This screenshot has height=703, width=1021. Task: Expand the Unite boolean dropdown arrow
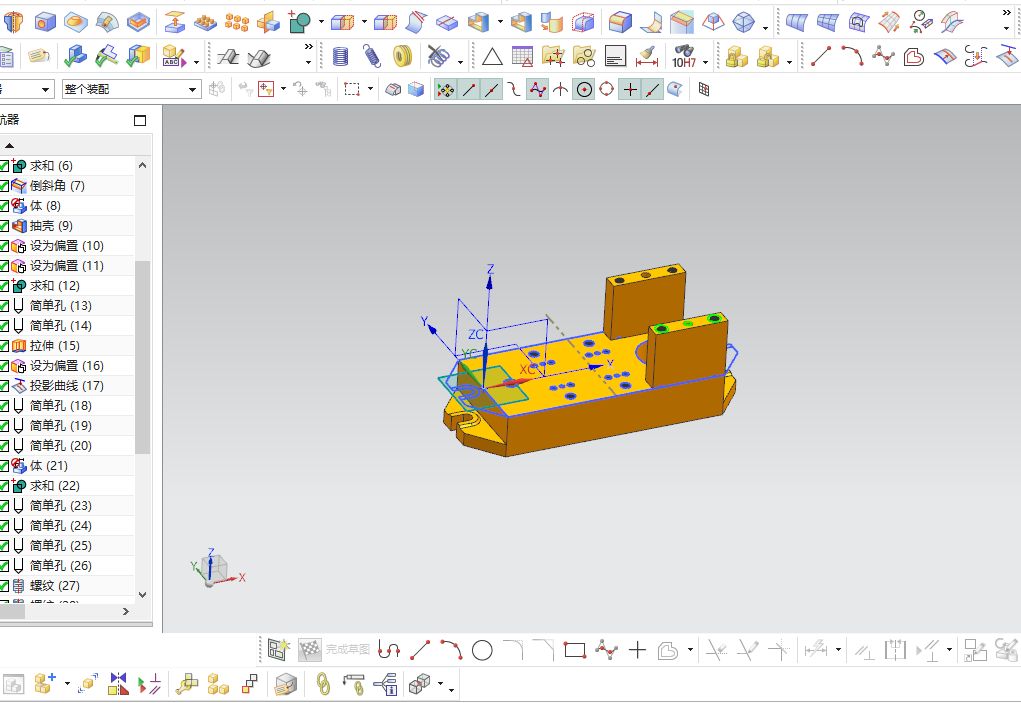321,22
